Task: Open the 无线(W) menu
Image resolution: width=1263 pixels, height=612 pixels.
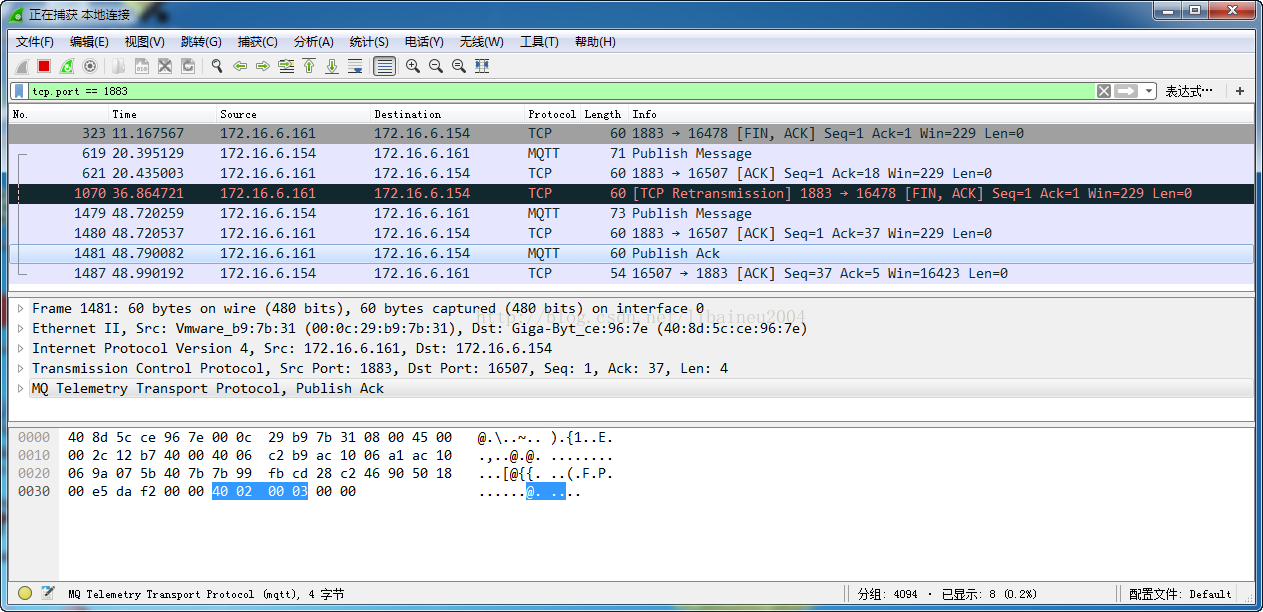Action: coord(481,42)
